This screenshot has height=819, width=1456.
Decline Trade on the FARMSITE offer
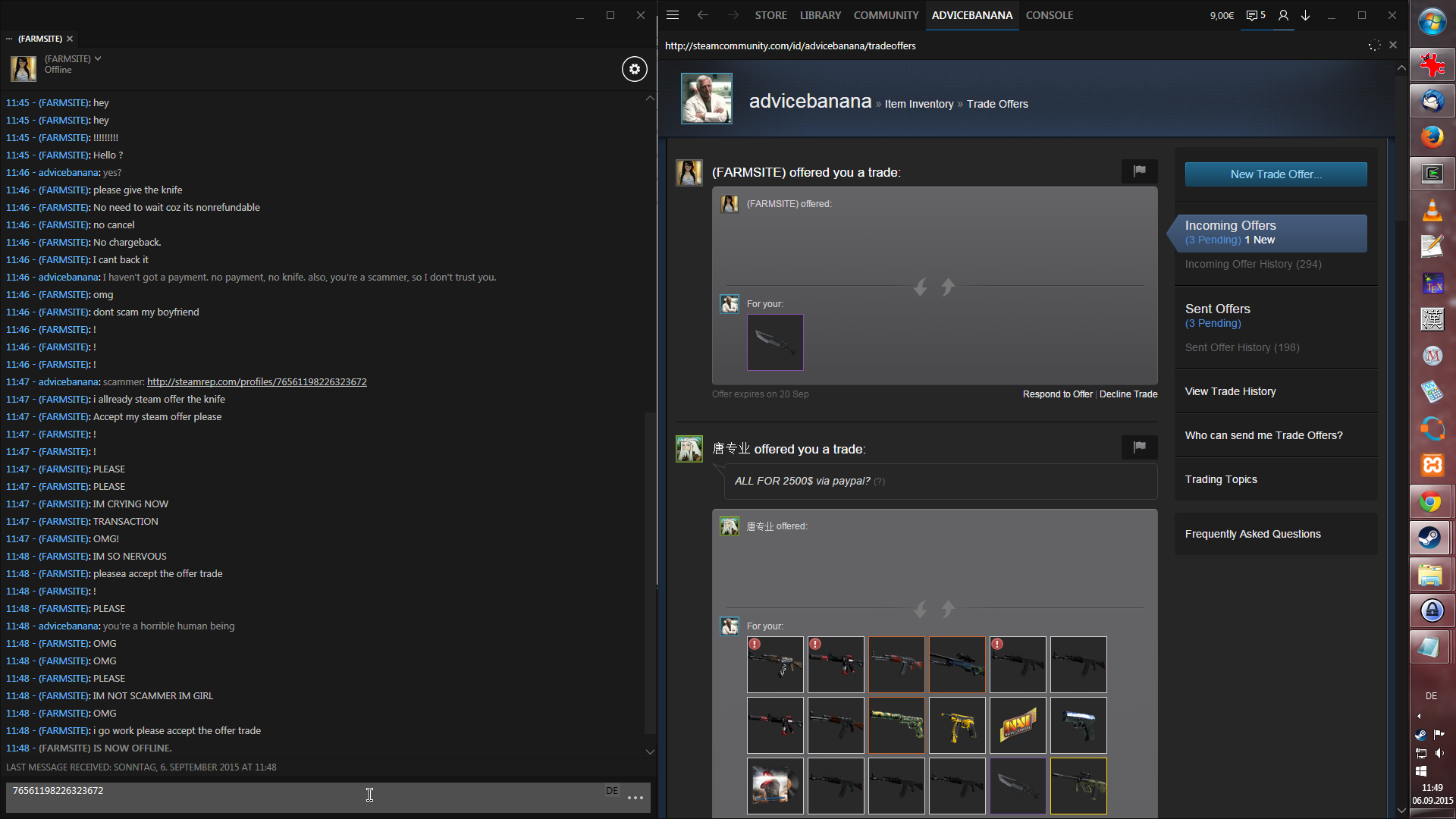1128,394
